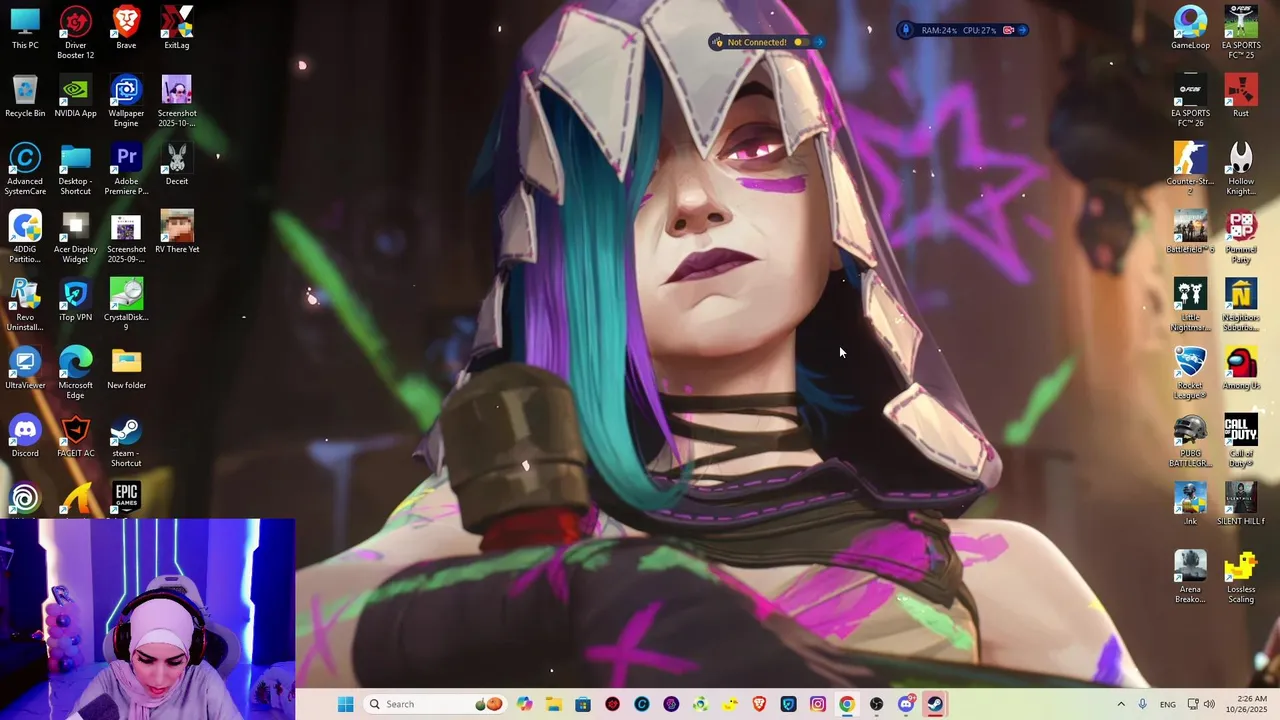
Task: Launch iTop VPN from the desktop
Action: (x=75, y=300)
